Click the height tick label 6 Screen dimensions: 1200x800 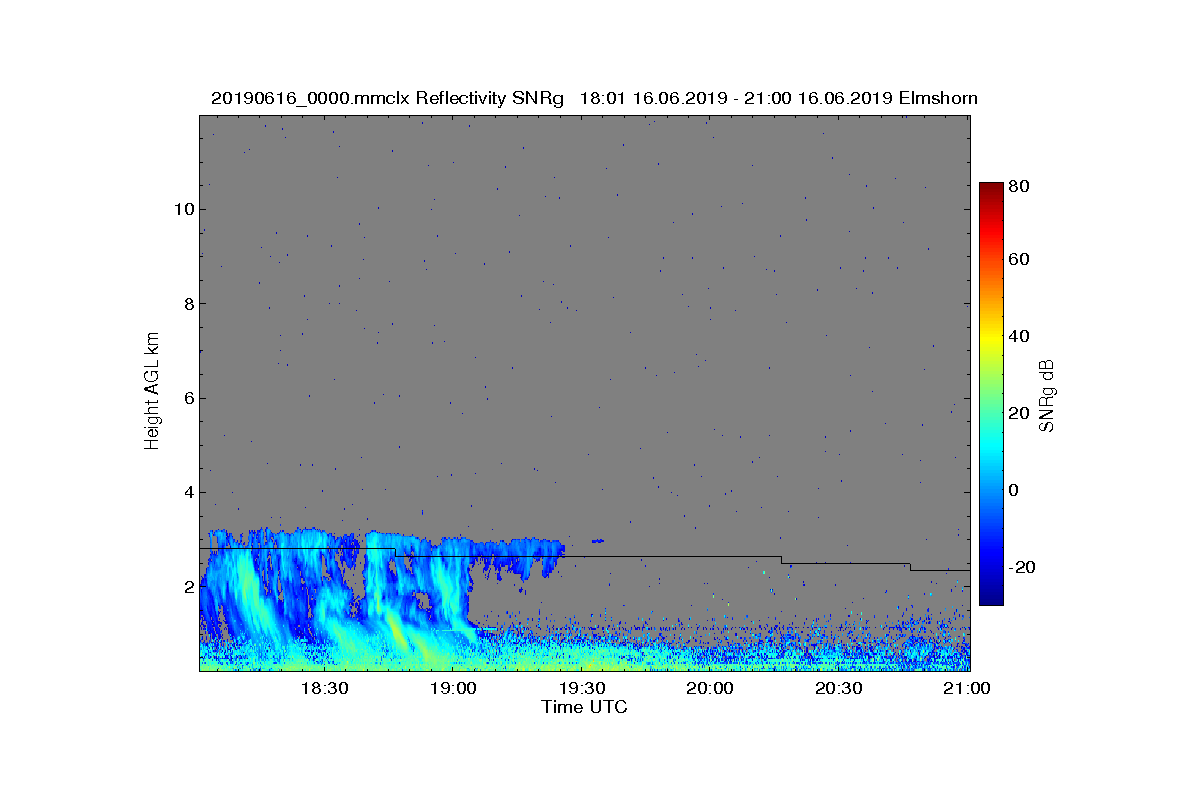pos(187,398)
